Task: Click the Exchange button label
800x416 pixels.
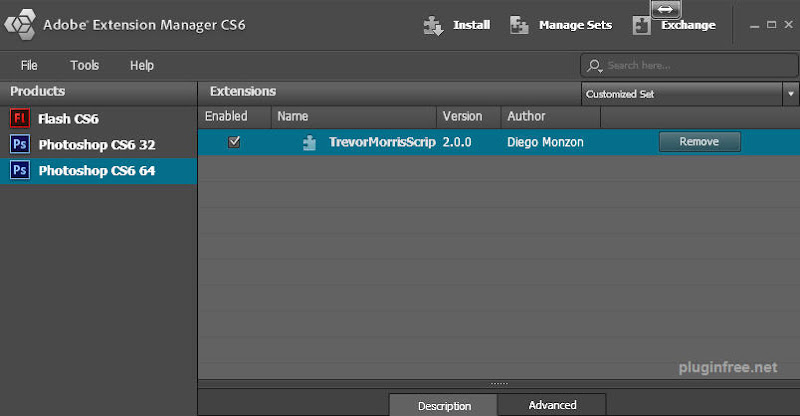Action: pos(688,25)
